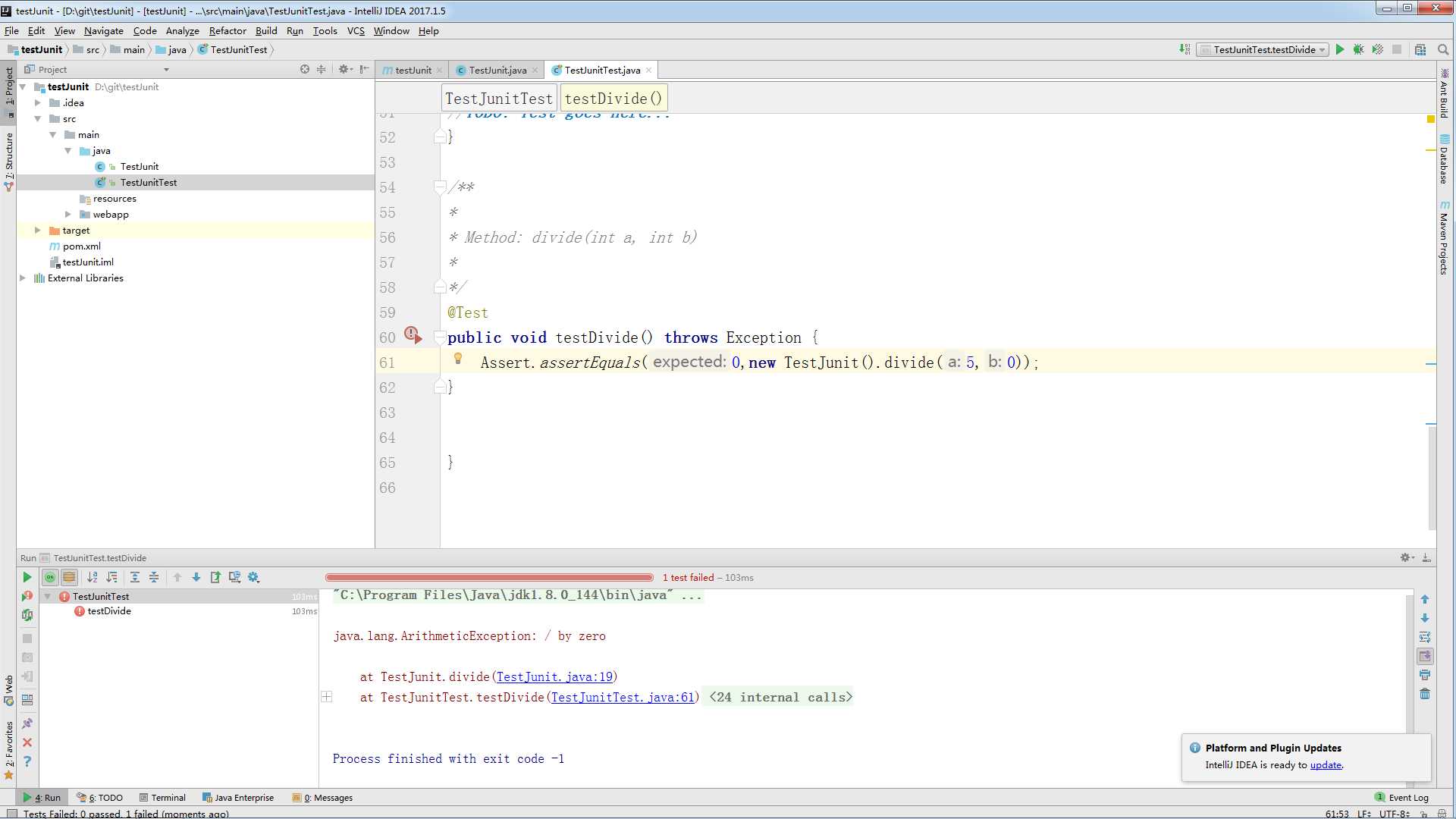Collapse the TestJunitTest result node
1456x819 pixels.
(x=48, y=597)
